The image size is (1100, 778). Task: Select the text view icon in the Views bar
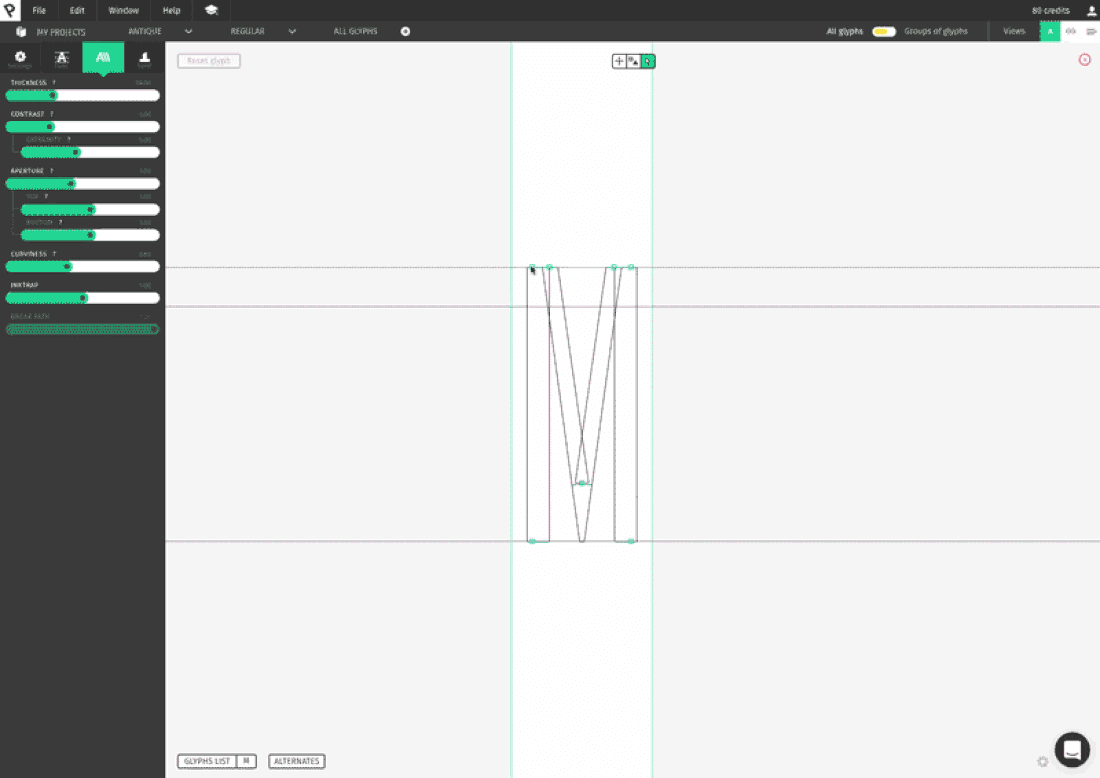pyautogui.click(x=1091, y=31)
